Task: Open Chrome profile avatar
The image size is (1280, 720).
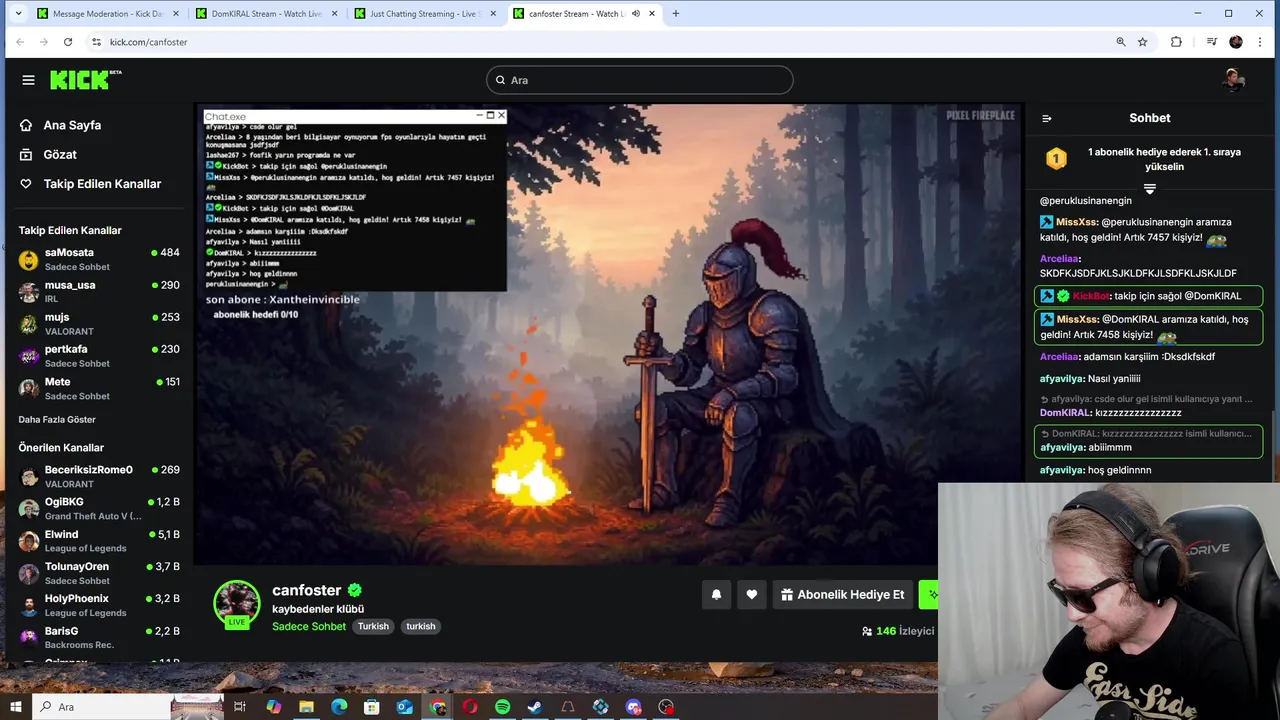Action: [x=1236, y=42]
